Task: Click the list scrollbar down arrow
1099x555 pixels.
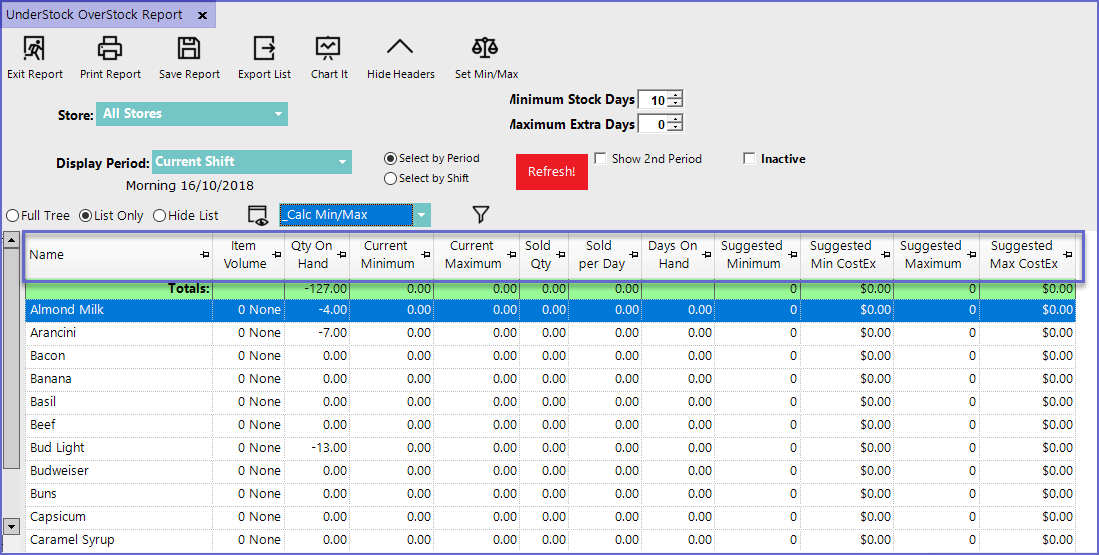Action: coord(11,526)
